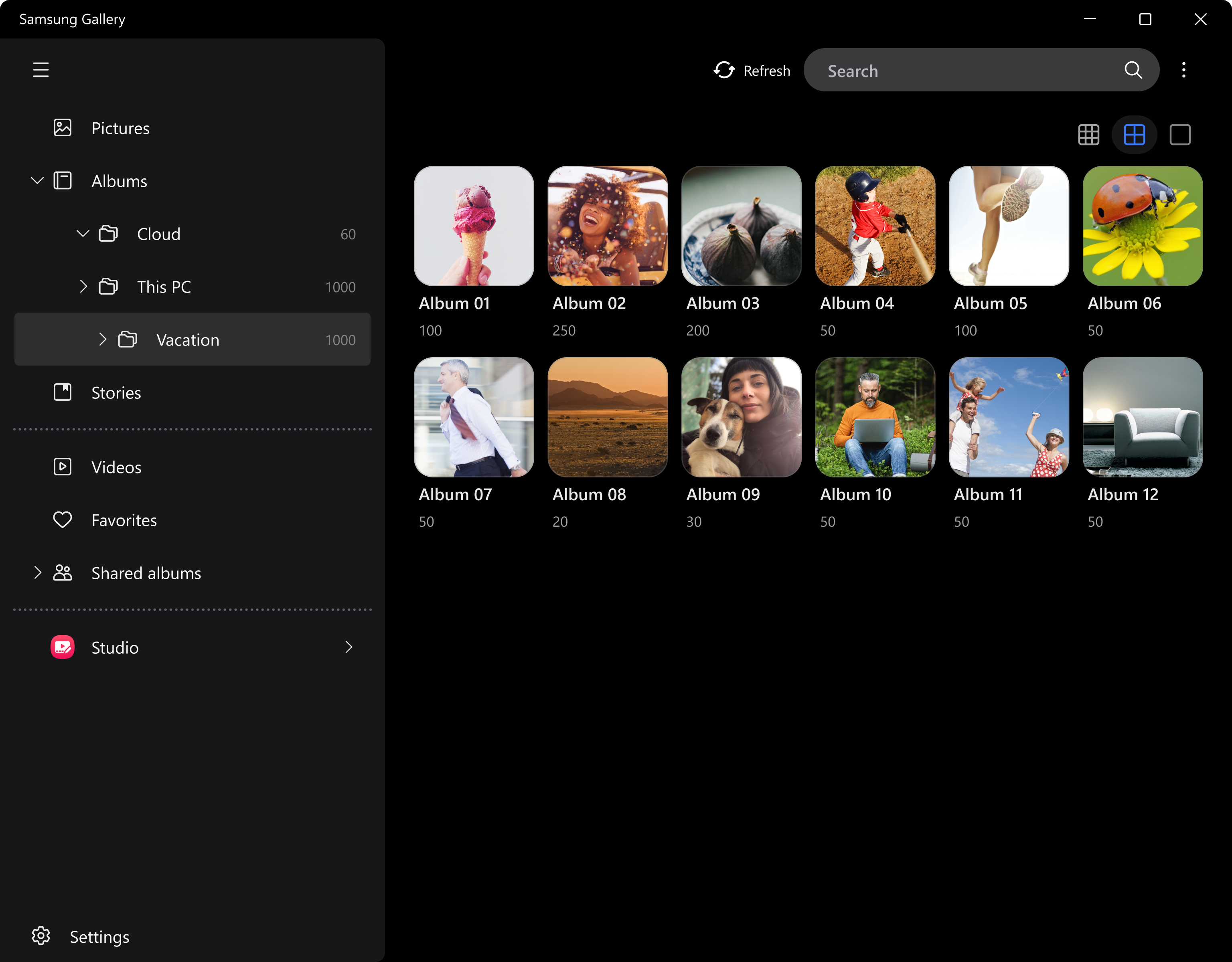Click in the Search input field
1232x962 pixels.
coord(959,70)
